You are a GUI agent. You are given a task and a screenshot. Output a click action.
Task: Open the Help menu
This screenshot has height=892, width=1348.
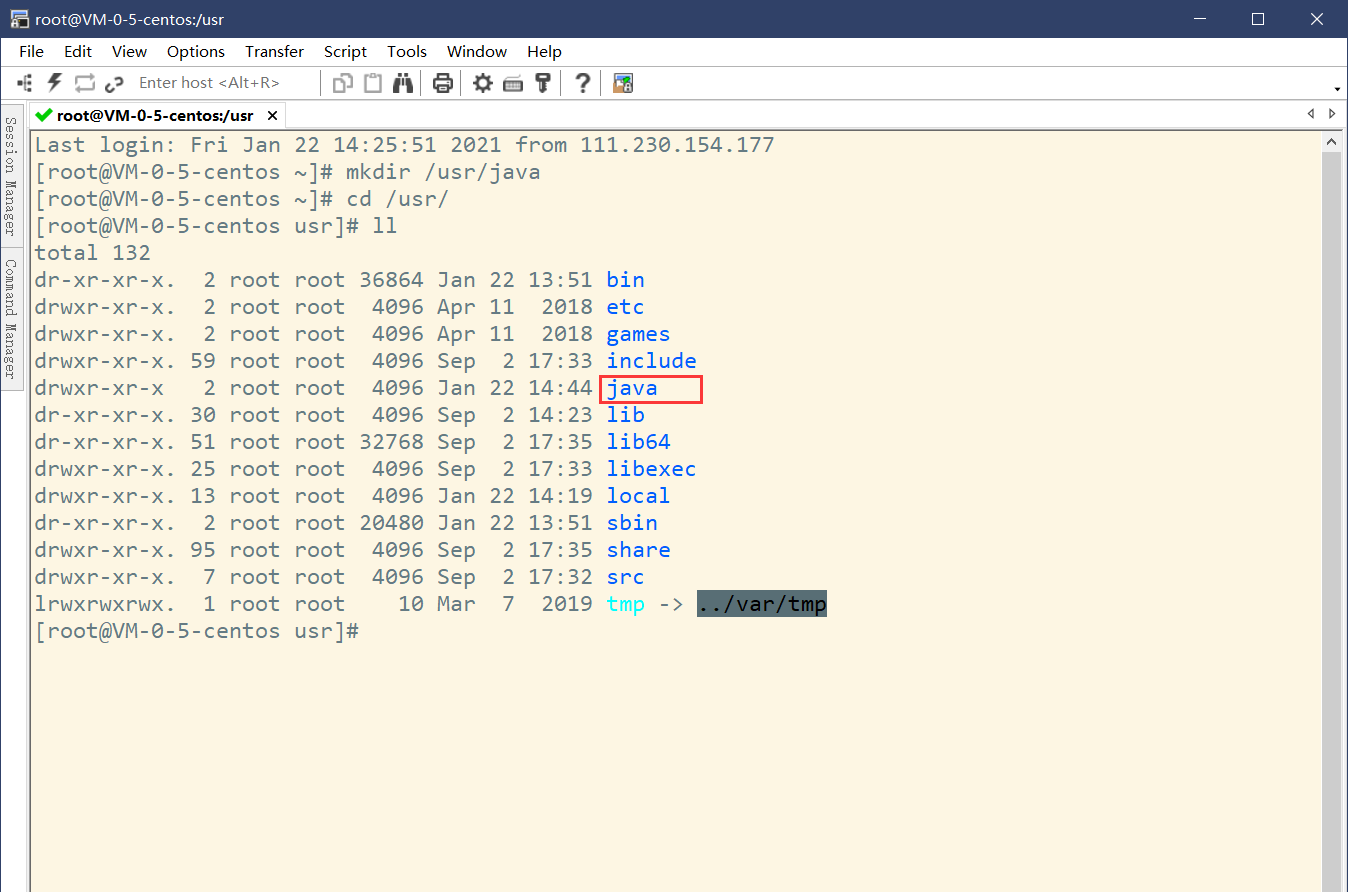pos(544,51)
